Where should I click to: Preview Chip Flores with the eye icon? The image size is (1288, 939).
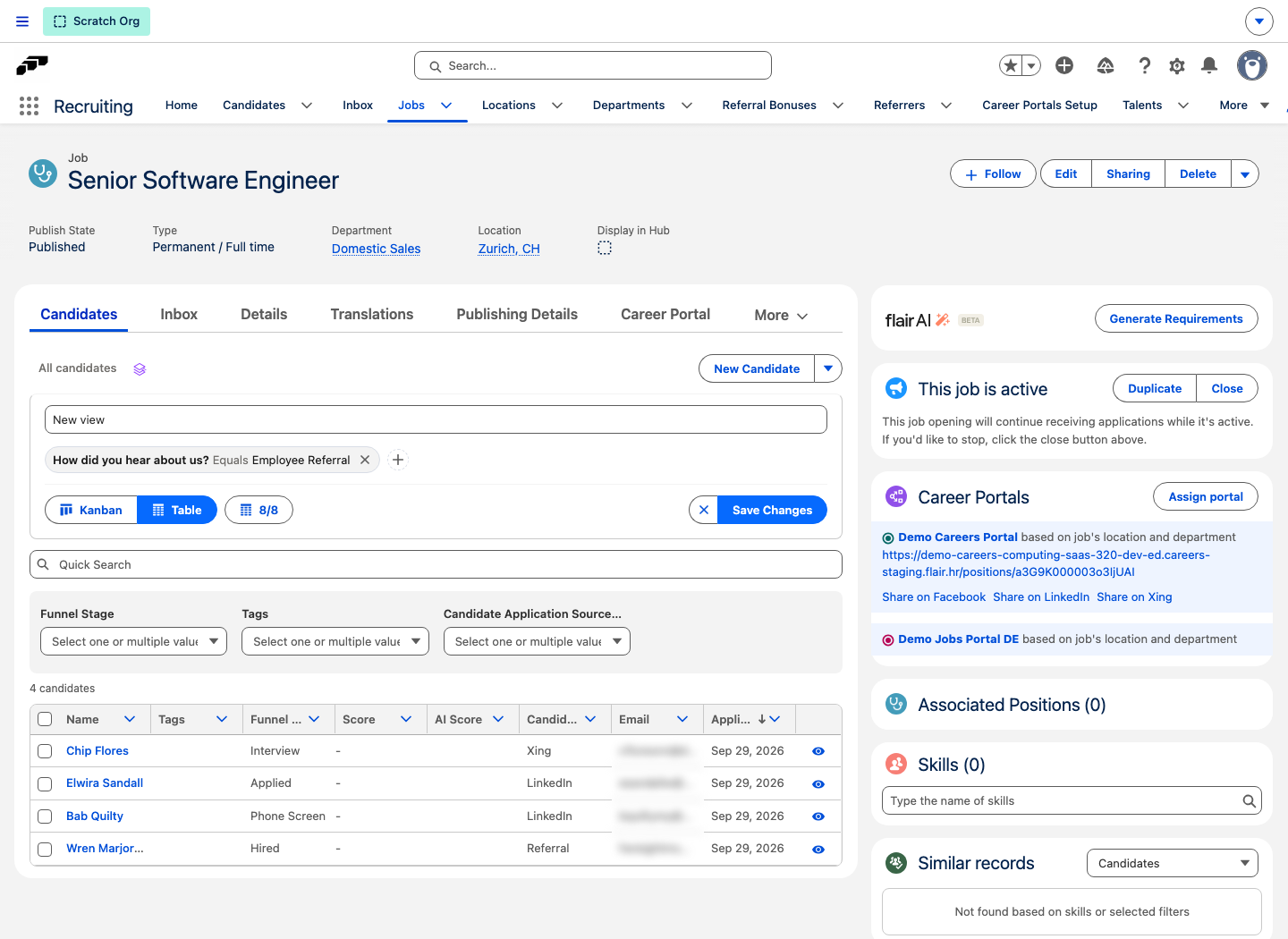pyautogui.click(x=818, y=751)
